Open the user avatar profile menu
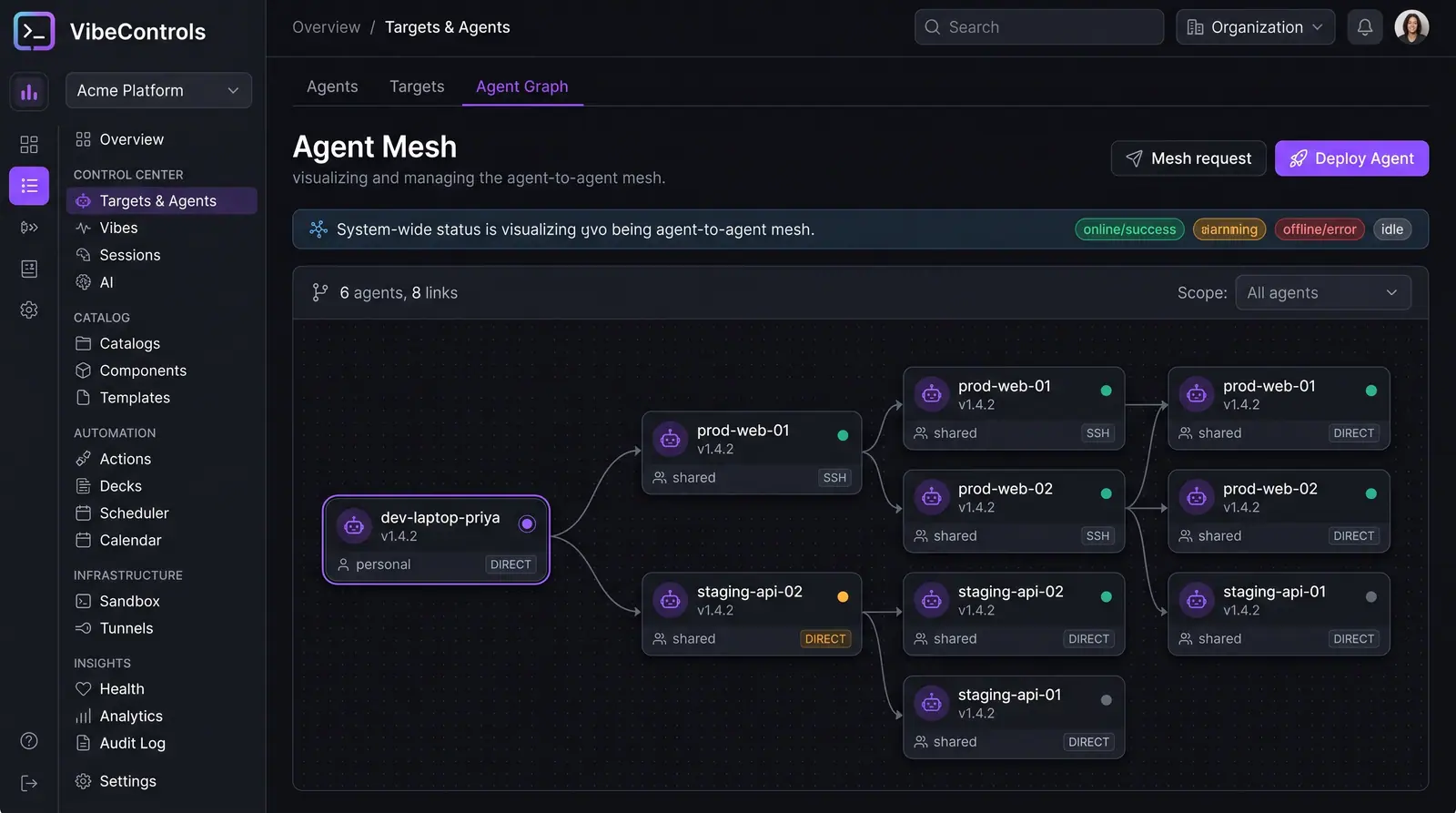The width and height of the screenshot is (1456, 813). [1411, 27]
